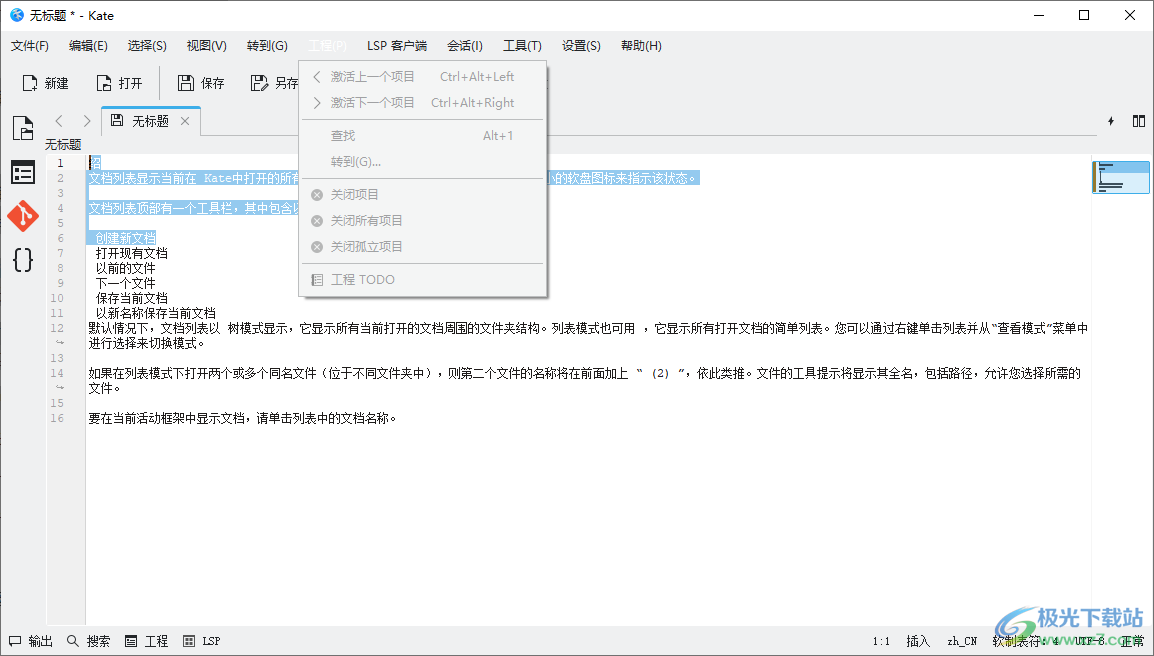Choose 转到(G)... in the project menu
This screenshot has height=656, width=1154.
click(422, 161)
